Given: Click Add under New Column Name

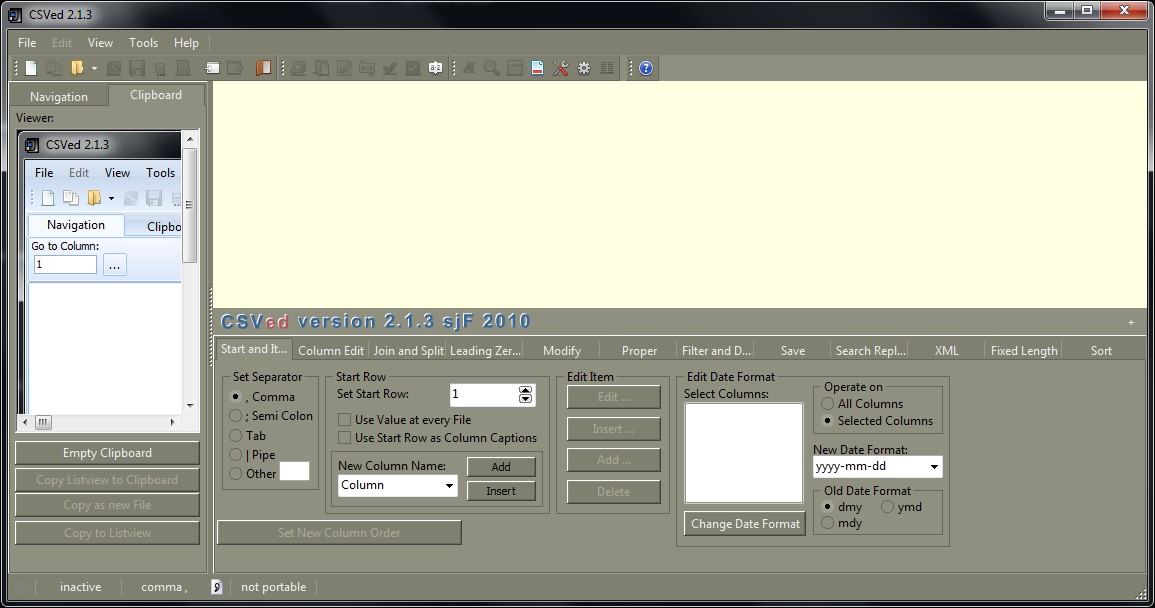Looking at the screenshot, I should [501, 467].
